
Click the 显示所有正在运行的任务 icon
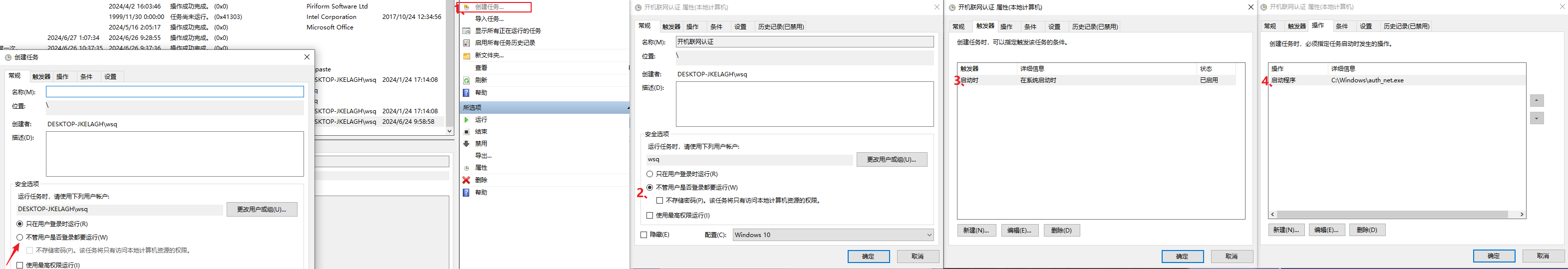467,31
